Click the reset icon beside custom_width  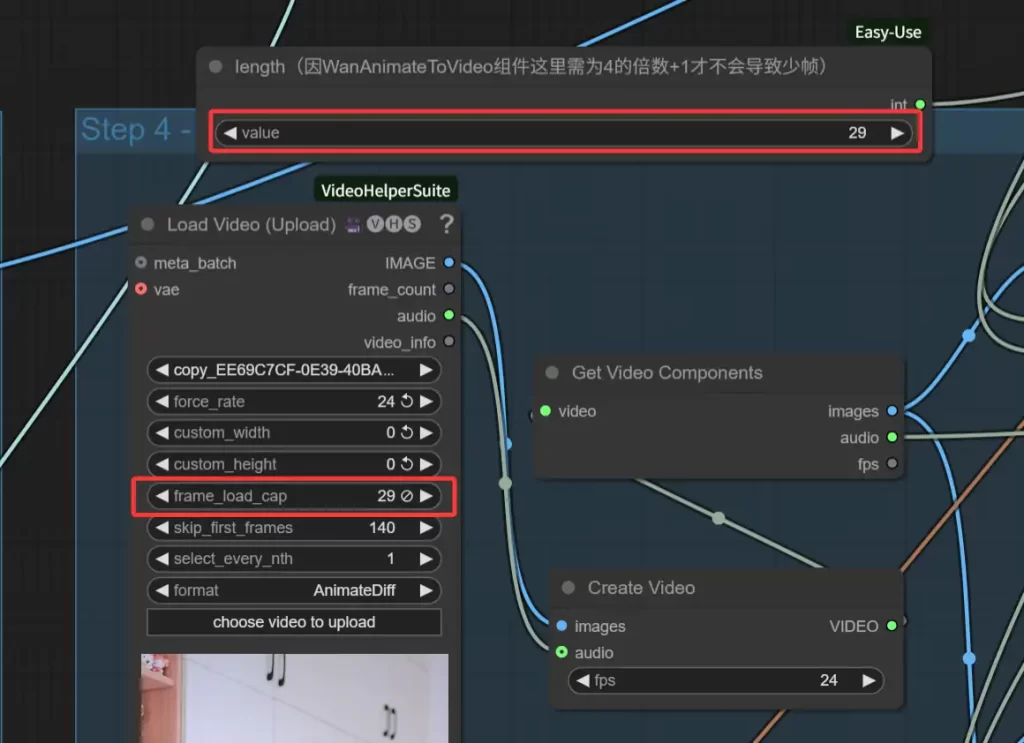(x=407, y=433)
